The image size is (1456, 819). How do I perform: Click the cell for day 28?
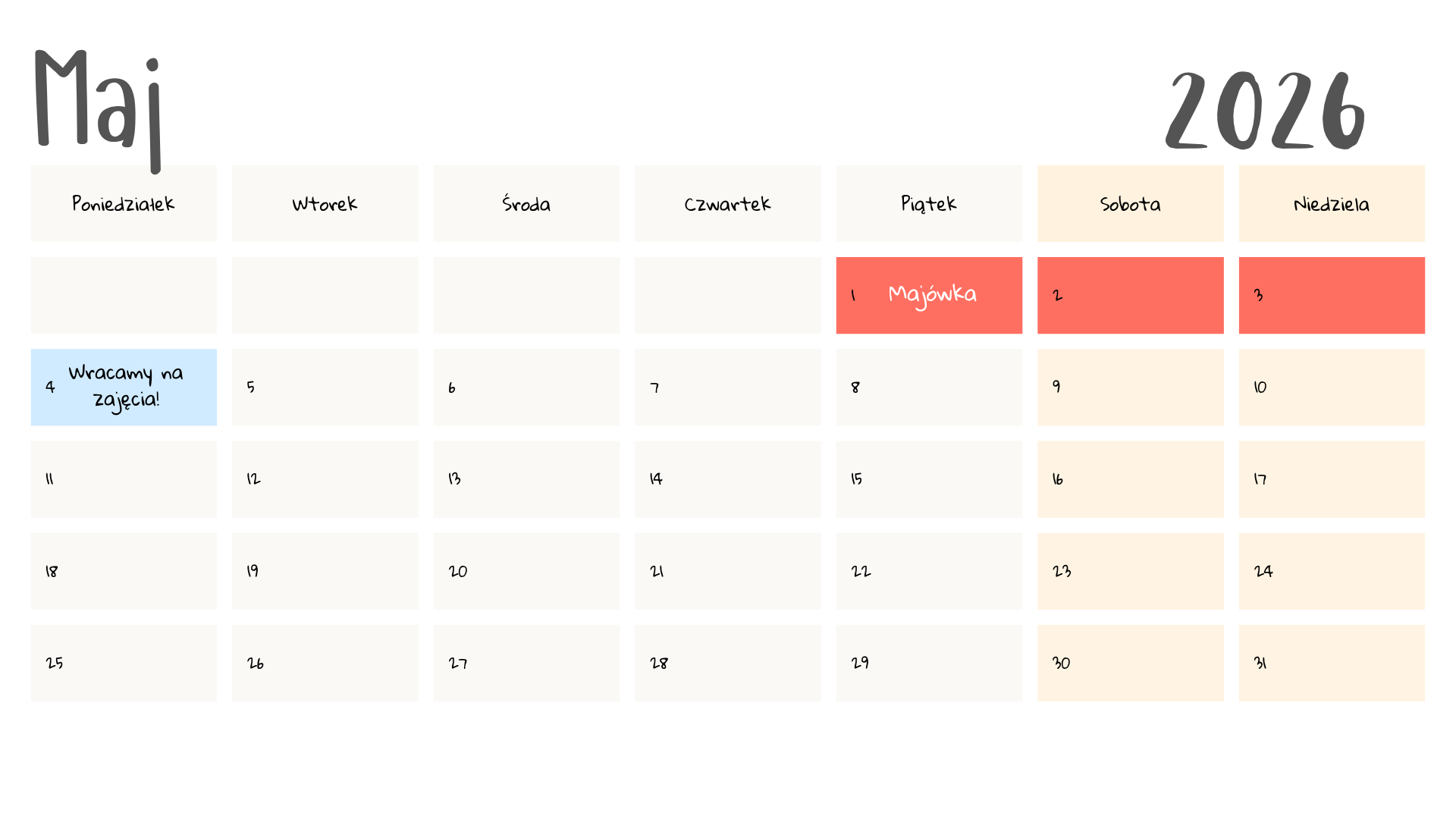[x=727, y=663]
